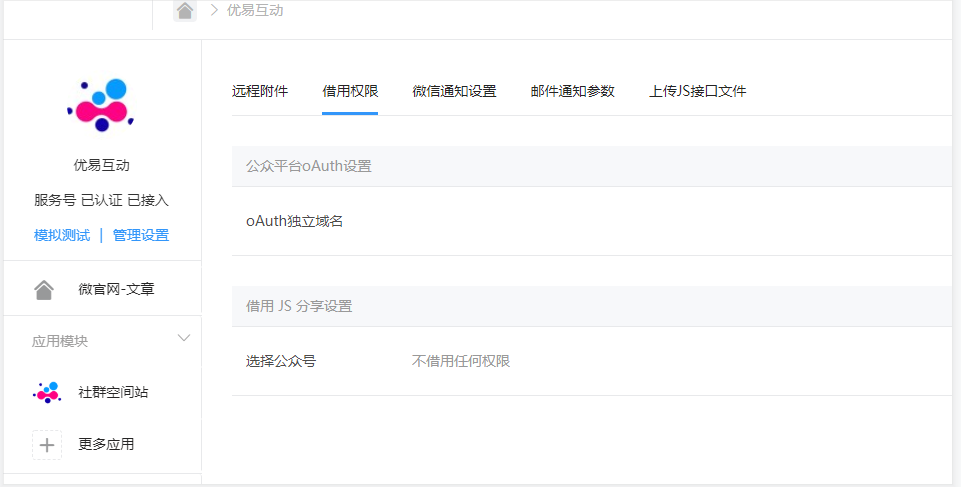Switch to 远程附件 tab

(260, 91)
